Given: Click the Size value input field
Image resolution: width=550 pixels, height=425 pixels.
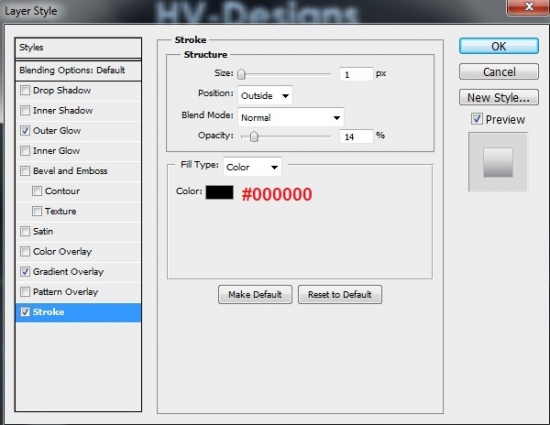Looking at the screenshot, I should coord(356,74).
